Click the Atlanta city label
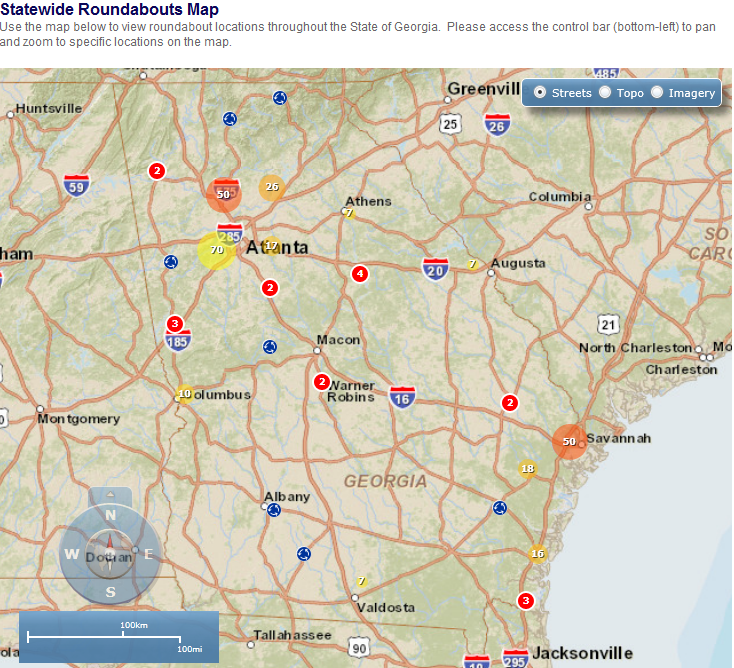Viewport: 734px width, 668px height. (277, 247)
